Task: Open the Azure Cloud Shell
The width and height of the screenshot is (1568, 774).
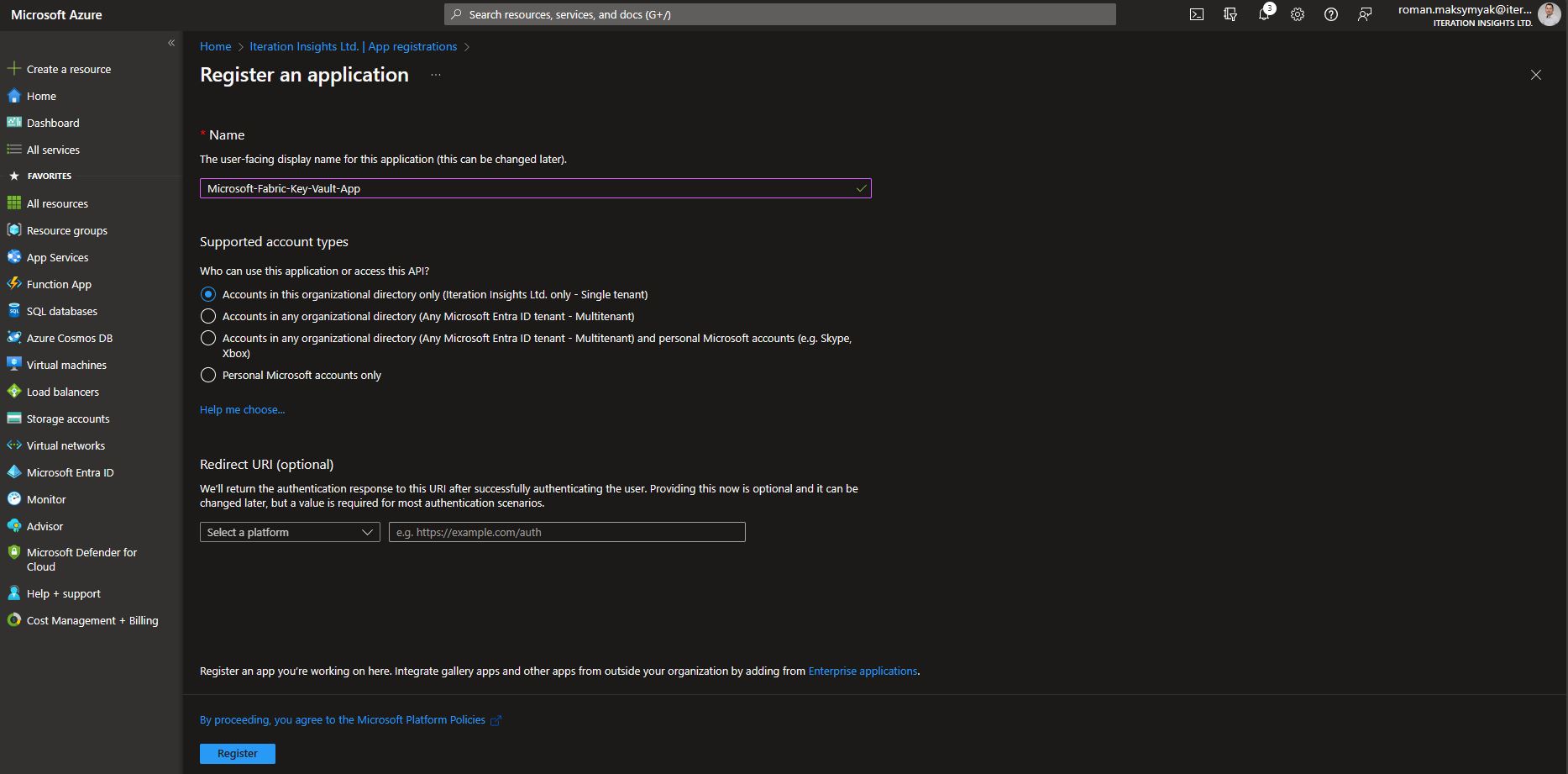Action: [x=1196, y=14]
